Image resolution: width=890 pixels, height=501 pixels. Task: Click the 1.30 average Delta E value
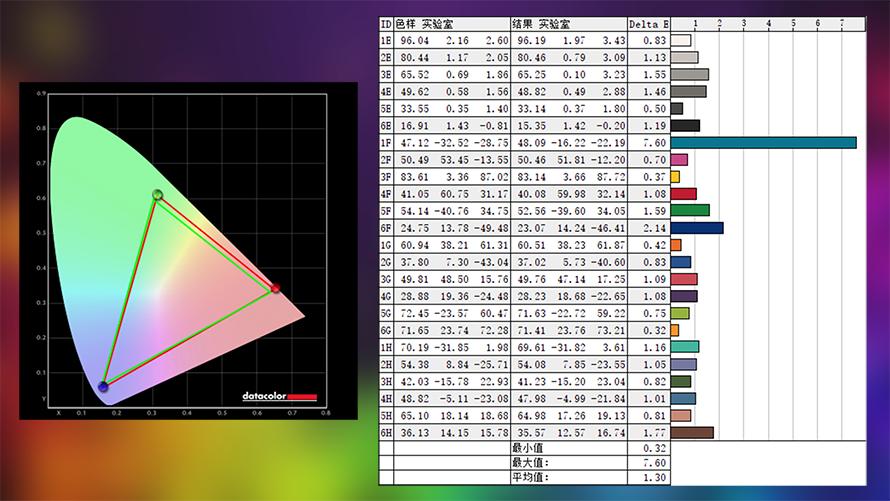coord(654,478)
